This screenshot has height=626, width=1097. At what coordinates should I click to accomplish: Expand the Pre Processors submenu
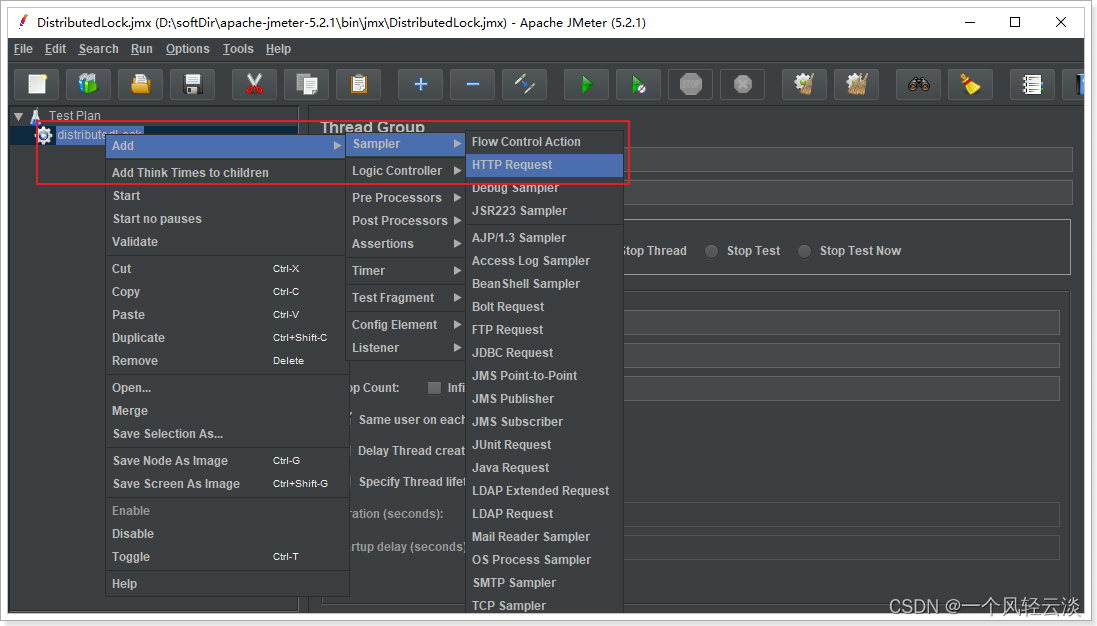click(406, 198)
